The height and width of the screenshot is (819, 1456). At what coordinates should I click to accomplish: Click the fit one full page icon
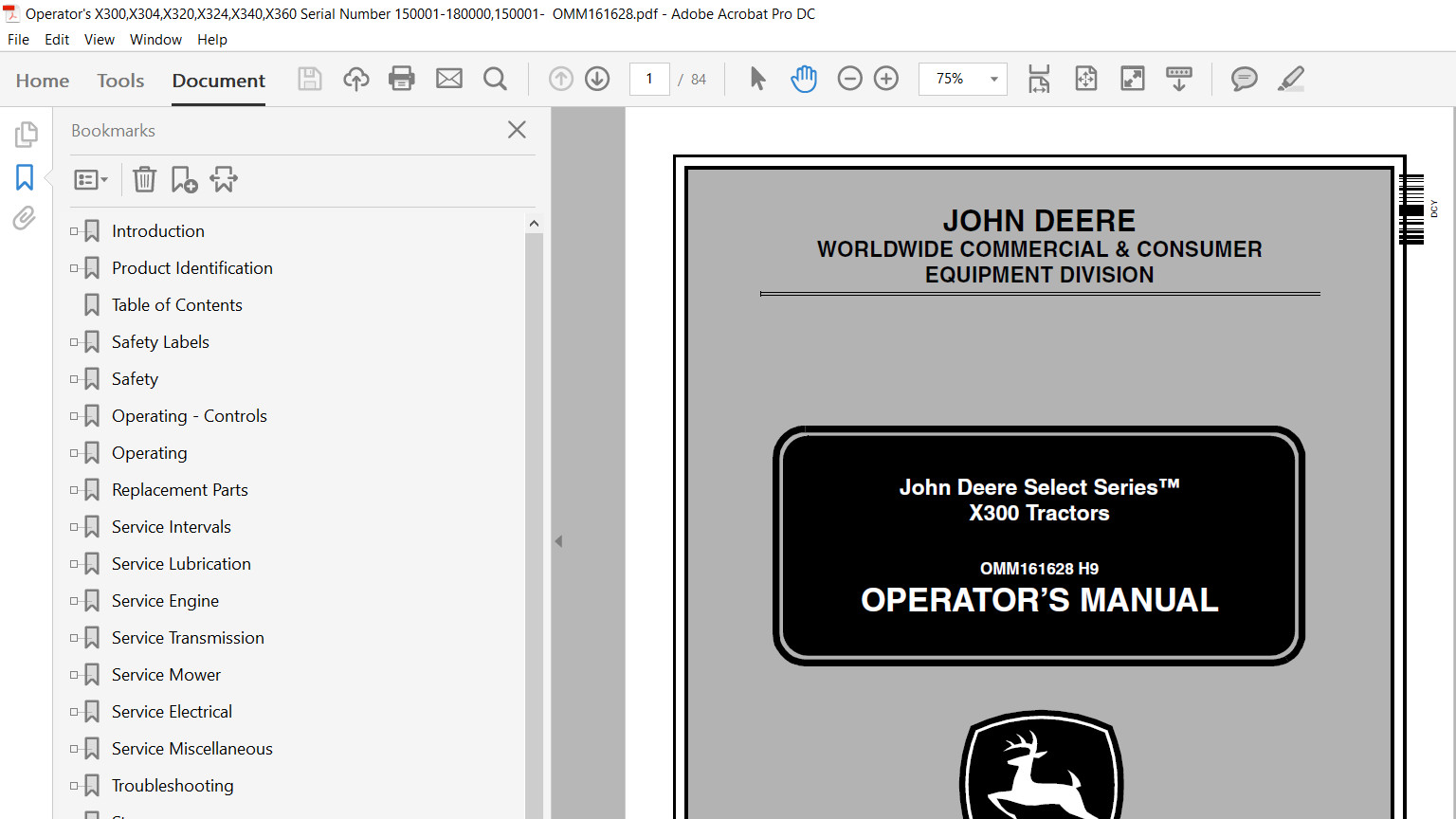(1086, 79)
